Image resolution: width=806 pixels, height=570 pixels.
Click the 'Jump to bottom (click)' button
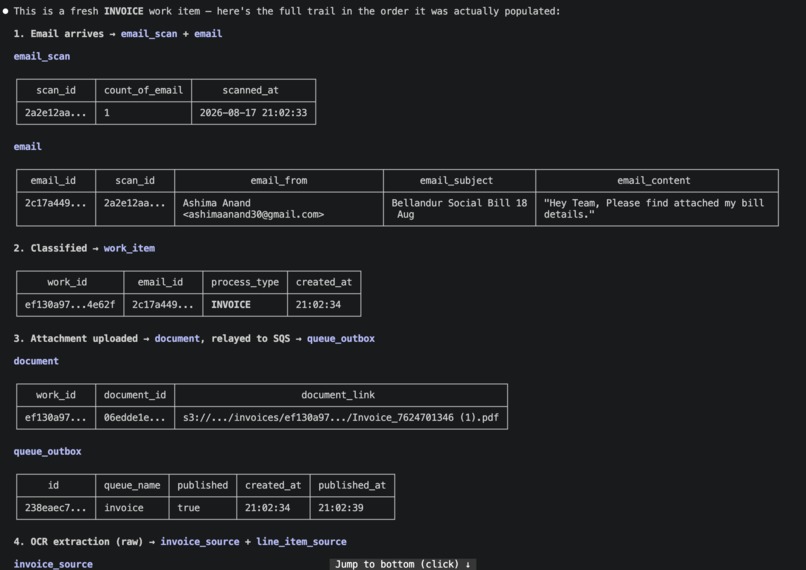tap(402, 564)
